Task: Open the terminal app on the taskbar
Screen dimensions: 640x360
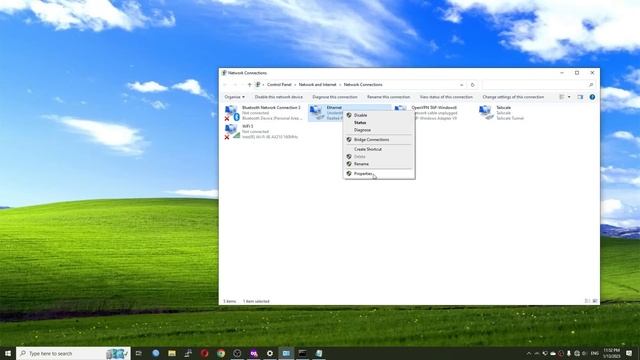Action: (x=302, y=353)
